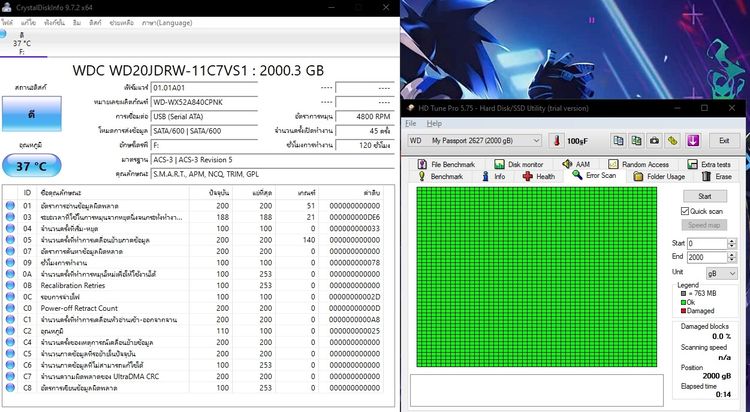Select the disk F: 37 °C entry in the CrystalDiskInfo disk bar
Screen dimensions: 750x412
pyautogui.click(x=22, y=43)
